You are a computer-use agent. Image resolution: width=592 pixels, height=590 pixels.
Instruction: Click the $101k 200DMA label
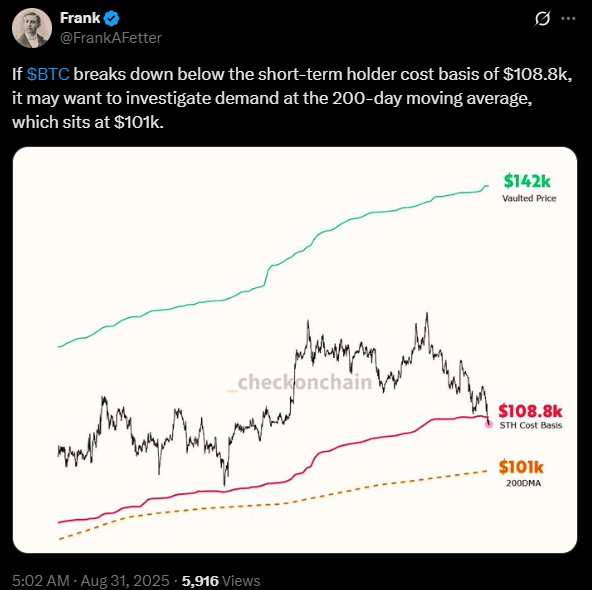pos(521,473)
